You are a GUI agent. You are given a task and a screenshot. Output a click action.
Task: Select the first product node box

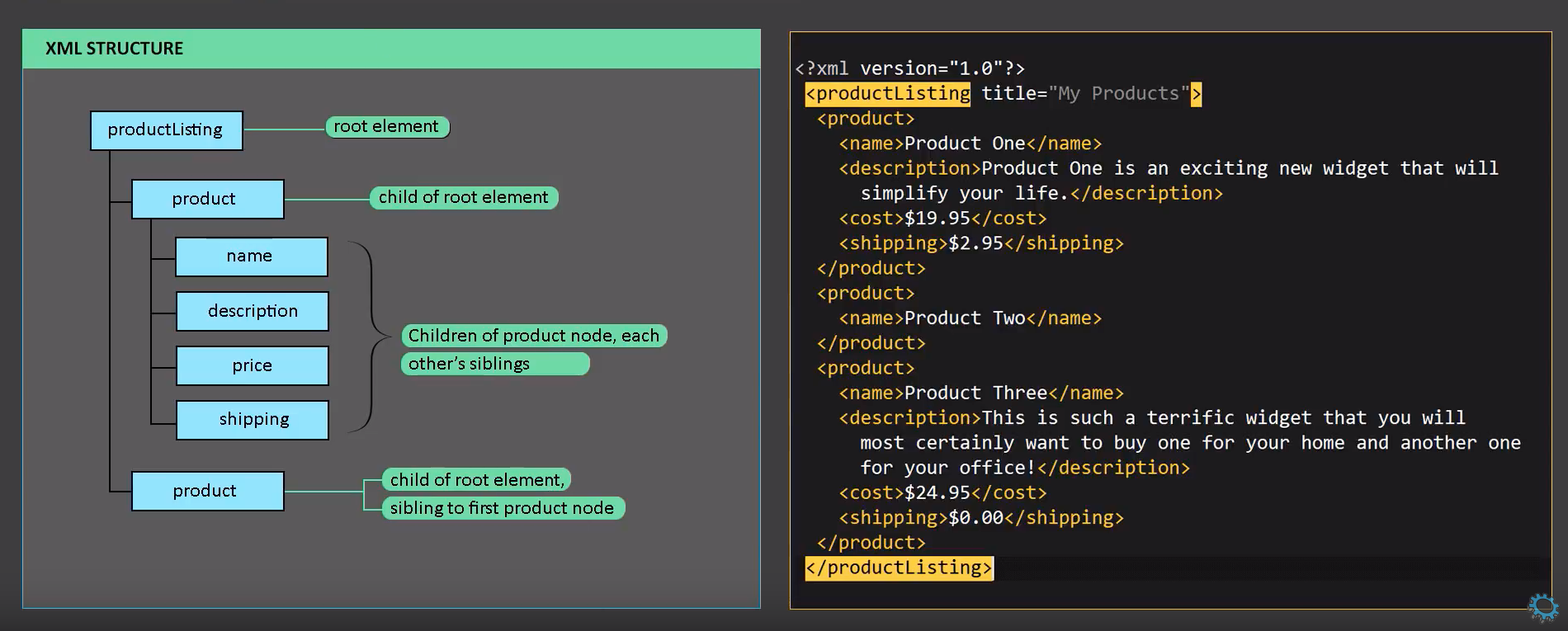coord(208,199)
